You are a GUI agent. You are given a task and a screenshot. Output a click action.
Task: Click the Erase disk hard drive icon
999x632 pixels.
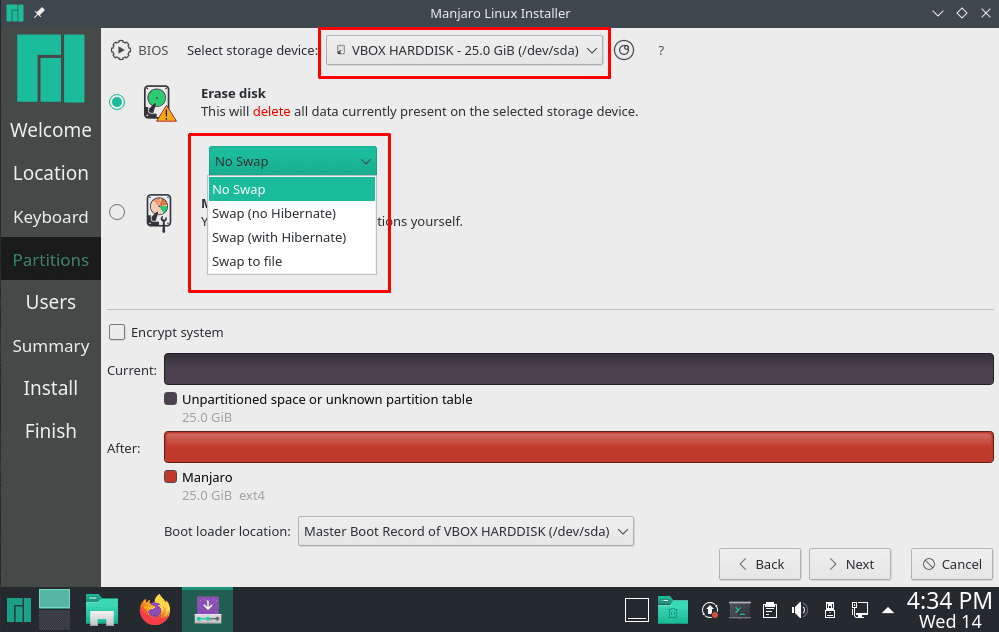pos(158,103)
